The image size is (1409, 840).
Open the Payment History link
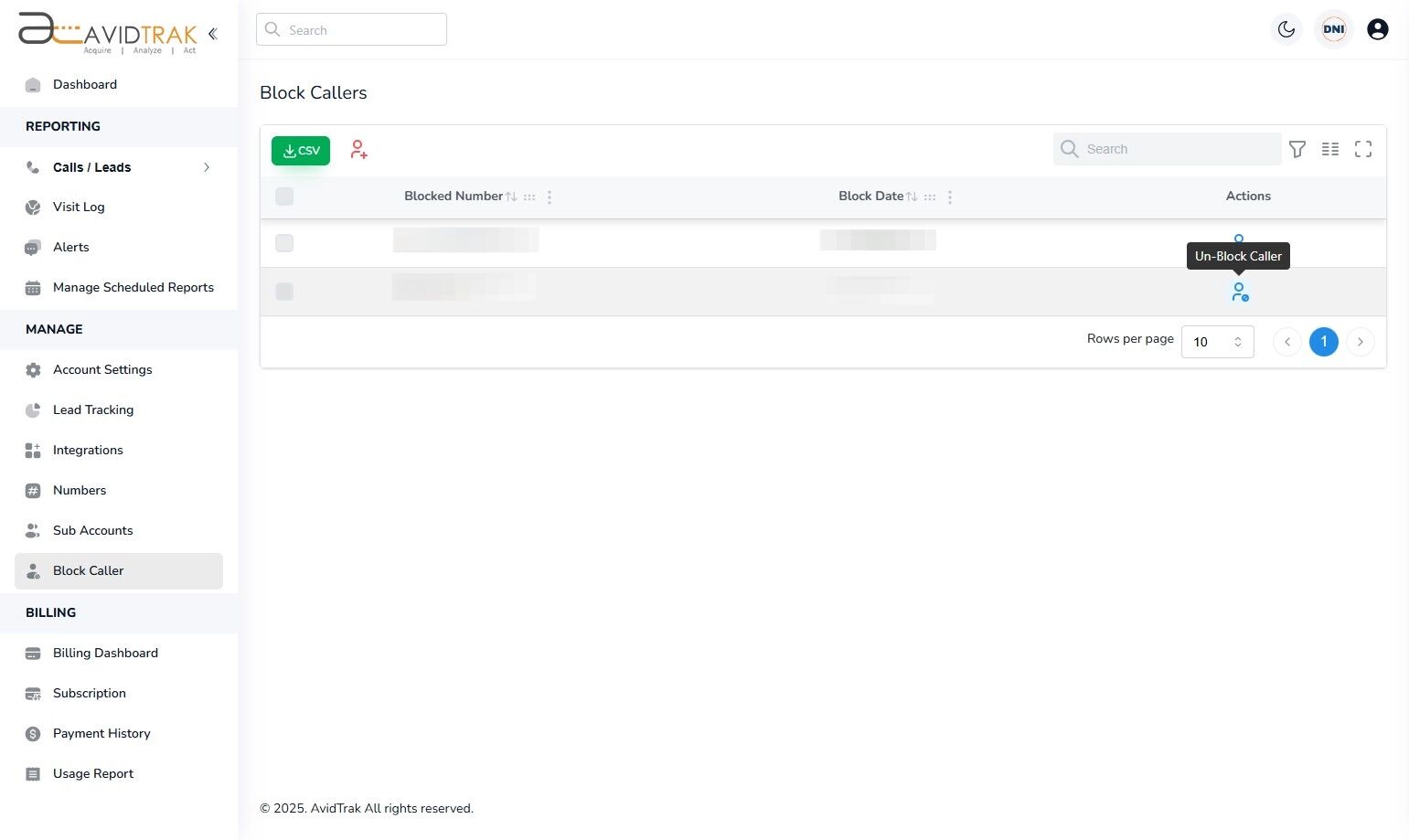pyautogui.click(x=101, y=733)
